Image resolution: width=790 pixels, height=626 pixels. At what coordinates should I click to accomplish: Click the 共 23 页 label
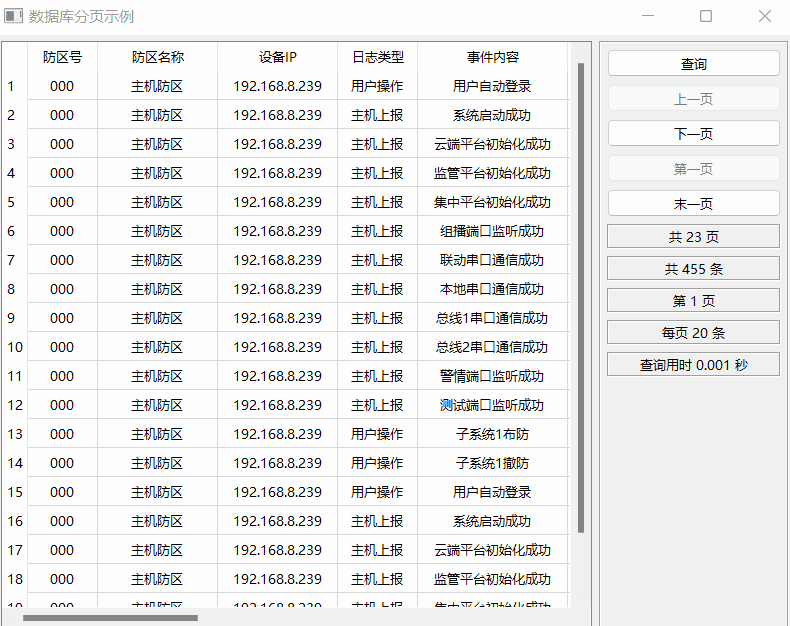[x=693, y=236]
